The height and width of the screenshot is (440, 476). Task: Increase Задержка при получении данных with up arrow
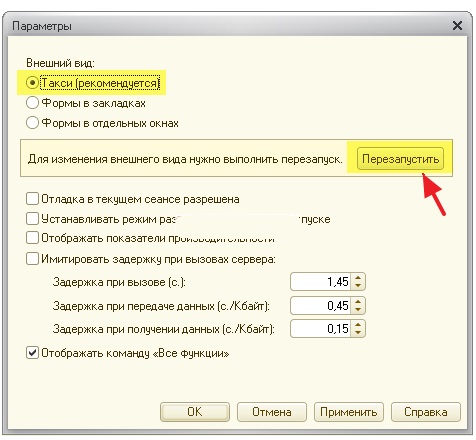tap(358, 325)
